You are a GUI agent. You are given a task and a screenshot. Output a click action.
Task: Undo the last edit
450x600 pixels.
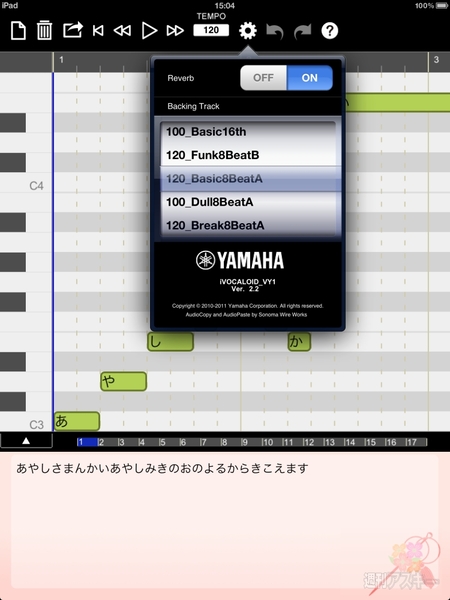point(275,31)
